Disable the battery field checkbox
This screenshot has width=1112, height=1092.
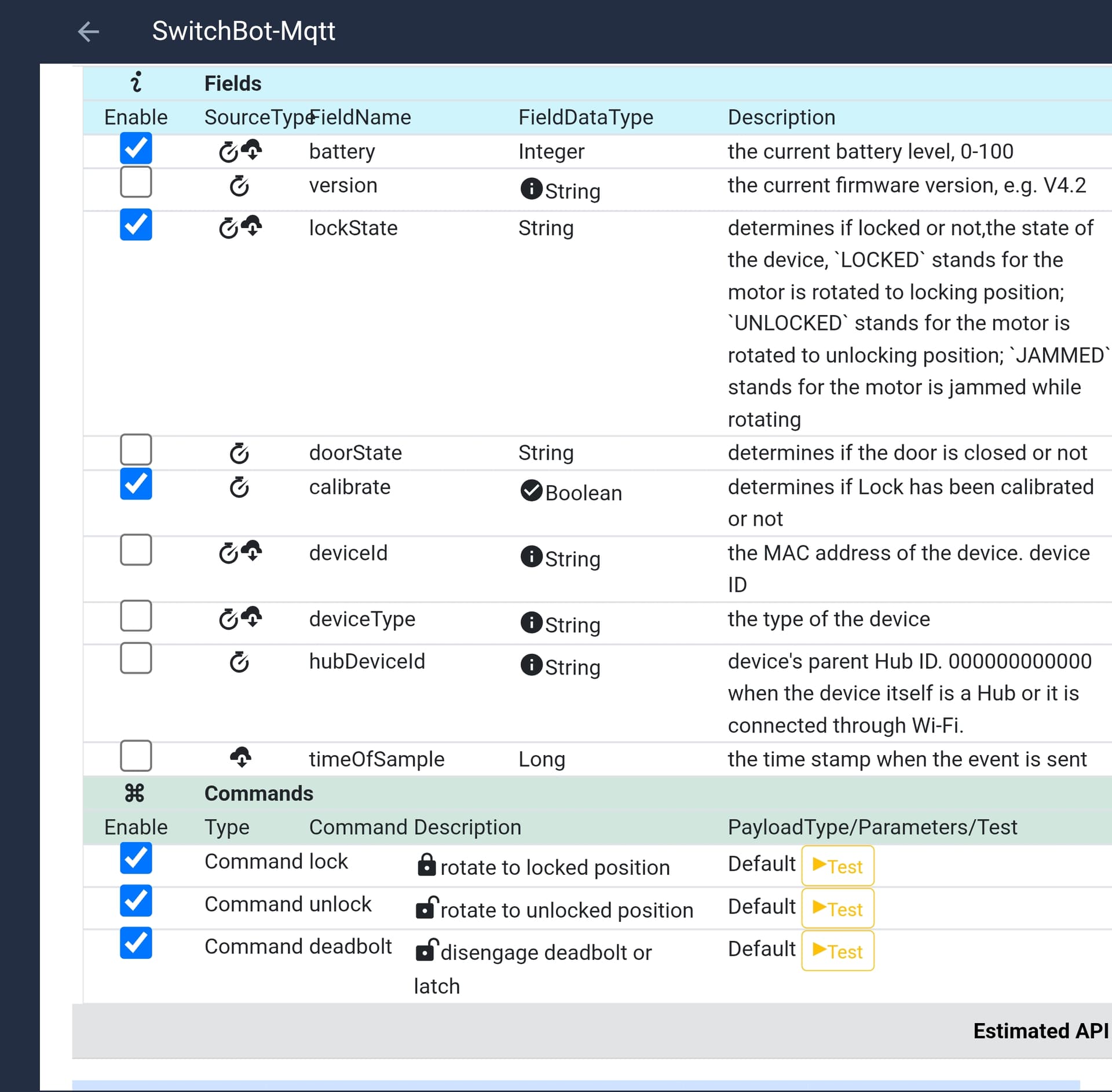click(x=136, y=148)
